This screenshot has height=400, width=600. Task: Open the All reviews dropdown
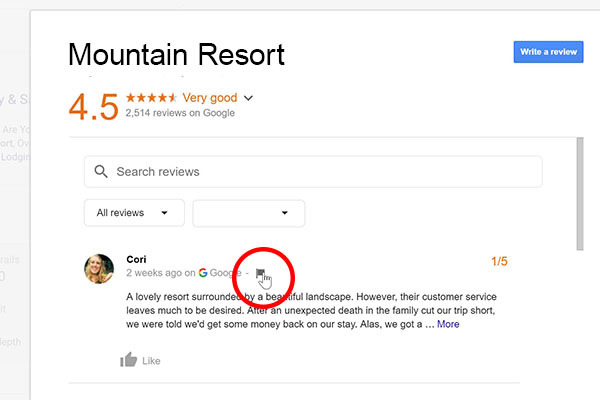[x=134, y=213]
